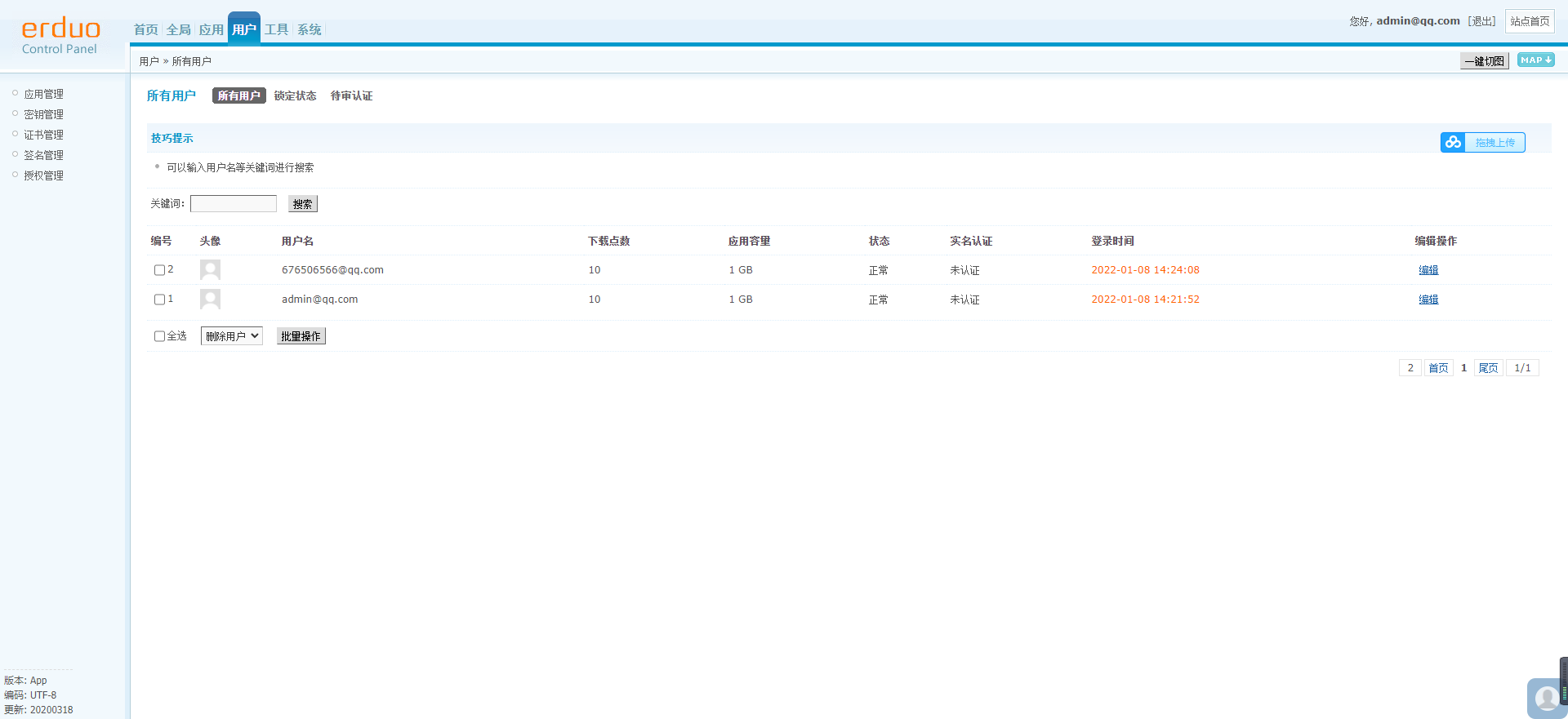Click the 批量操作 batch operation button
This screenshot has width=1568, height=719.
[x=301, y=336]
